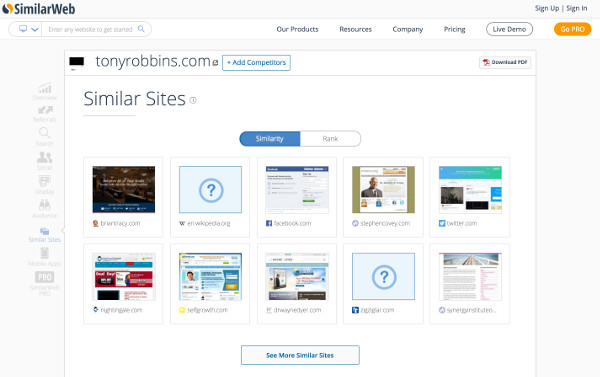Open the Company menu
Viewport: 600px width, 377px height.
[x=408, y=29]
